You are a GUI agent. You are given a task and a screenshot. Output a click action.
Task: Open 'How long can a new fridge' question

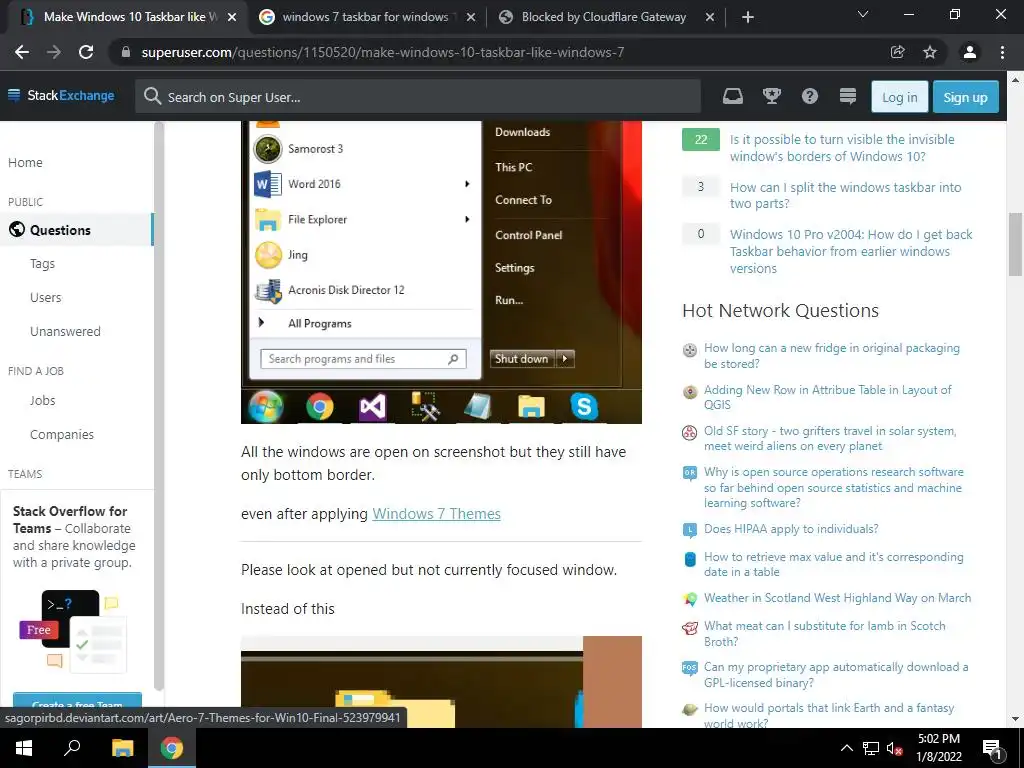(x=831, y=356)
